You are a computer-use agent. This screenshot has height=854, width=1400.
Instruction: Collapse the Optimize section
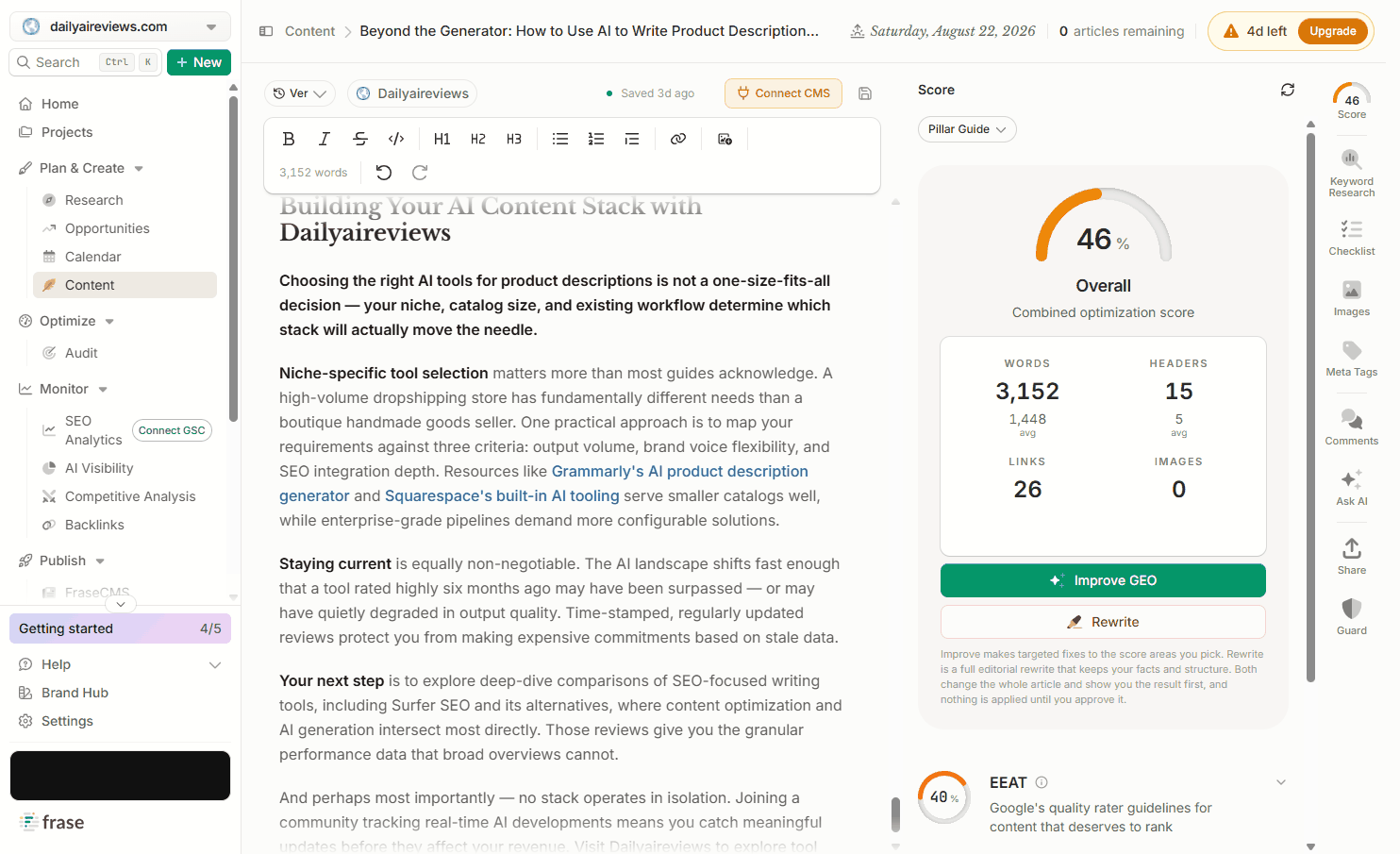pos(109,322)
